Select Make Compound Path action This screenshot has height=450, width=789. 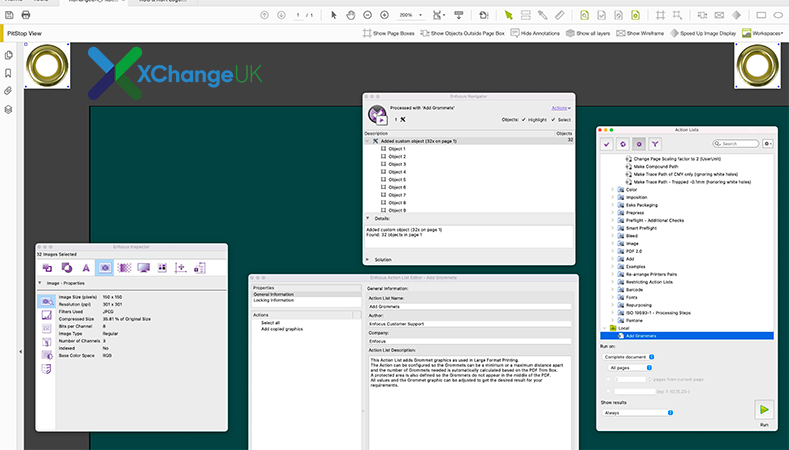pos(656,167)
